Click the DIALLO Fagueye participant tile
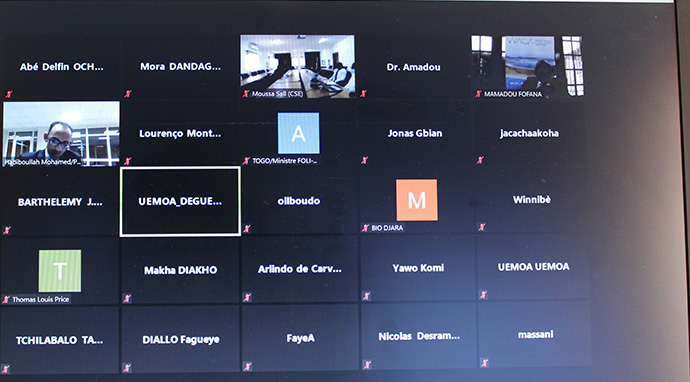Viewport: 690px width, 382px height. (x=180, y=339)
